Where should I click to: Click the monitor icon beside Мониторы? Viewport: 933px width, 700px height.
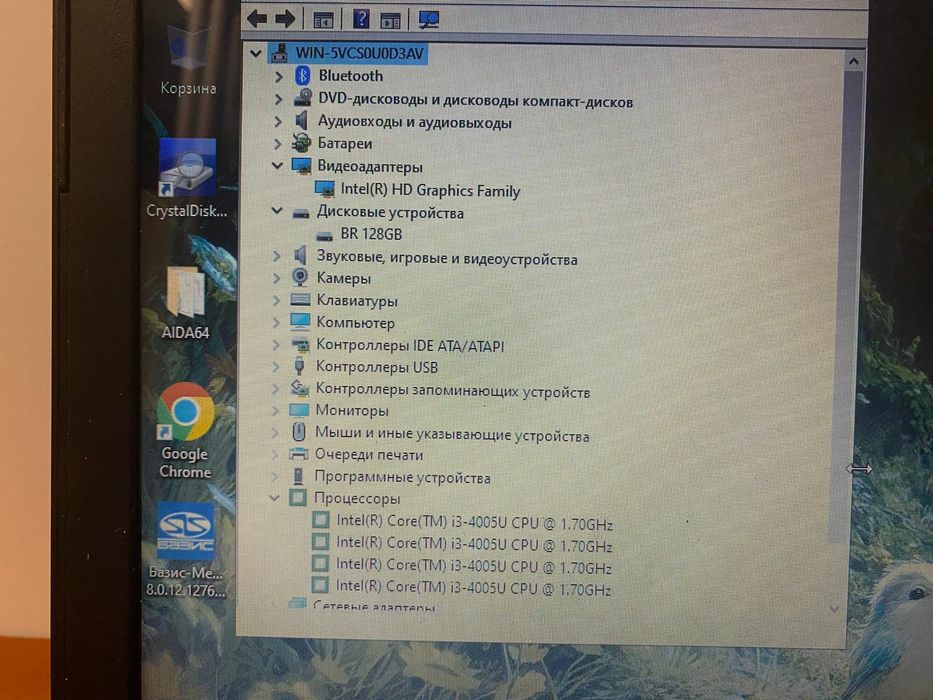point(299,411)
